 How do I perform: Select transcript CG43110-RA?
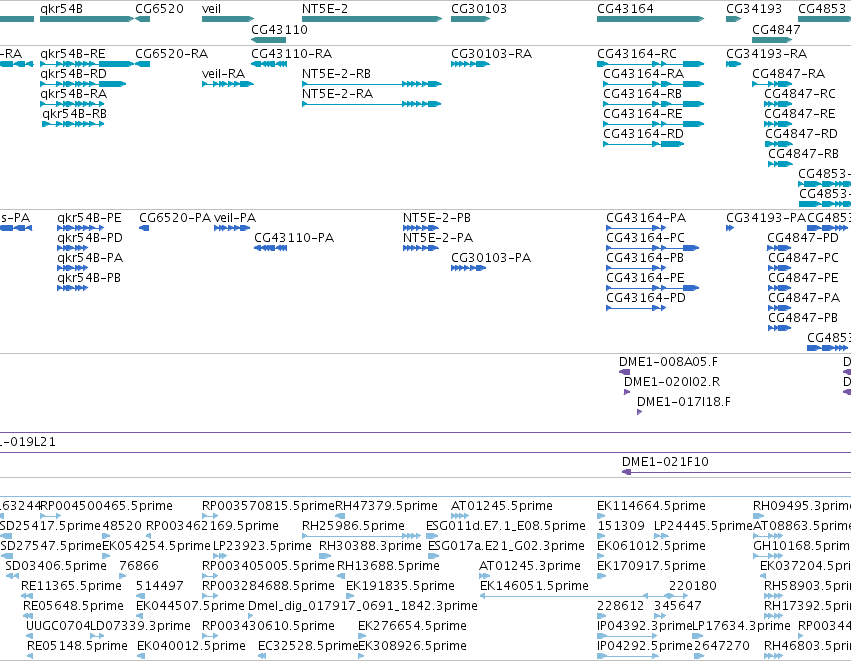coord(291,54)
